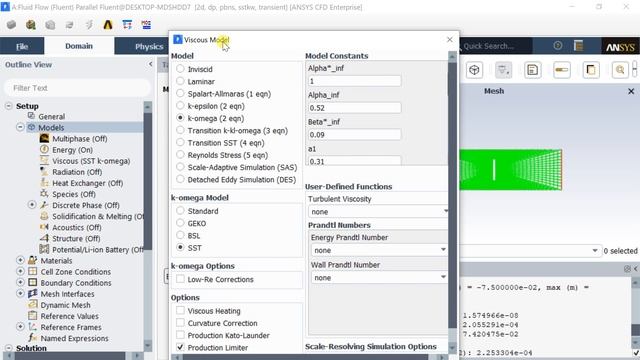Select the Laminar model radio button
Image resolution: width=640 pixels, height=360 pixels.
coord(180,81)
